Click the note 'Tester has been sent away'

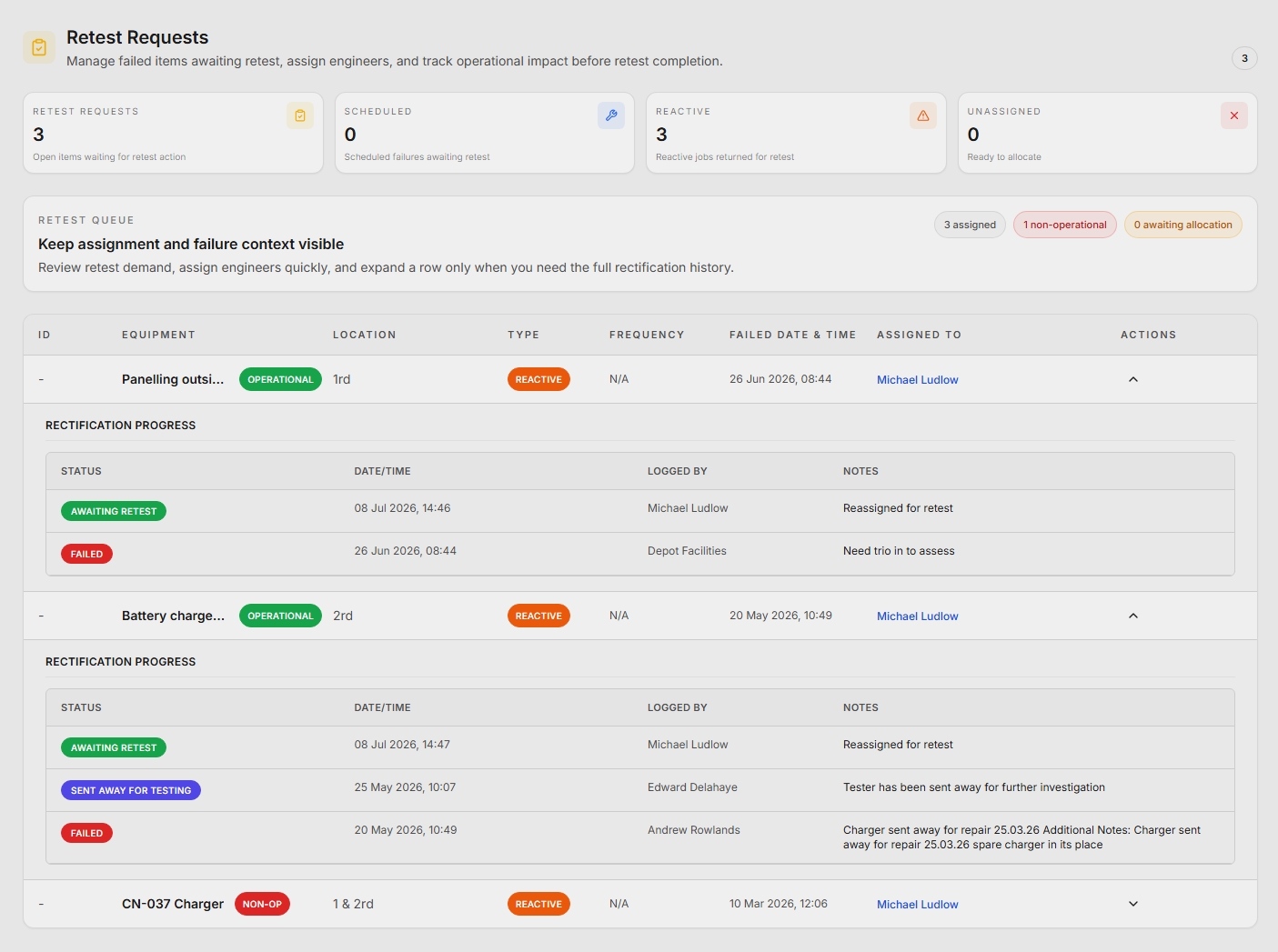974,787
